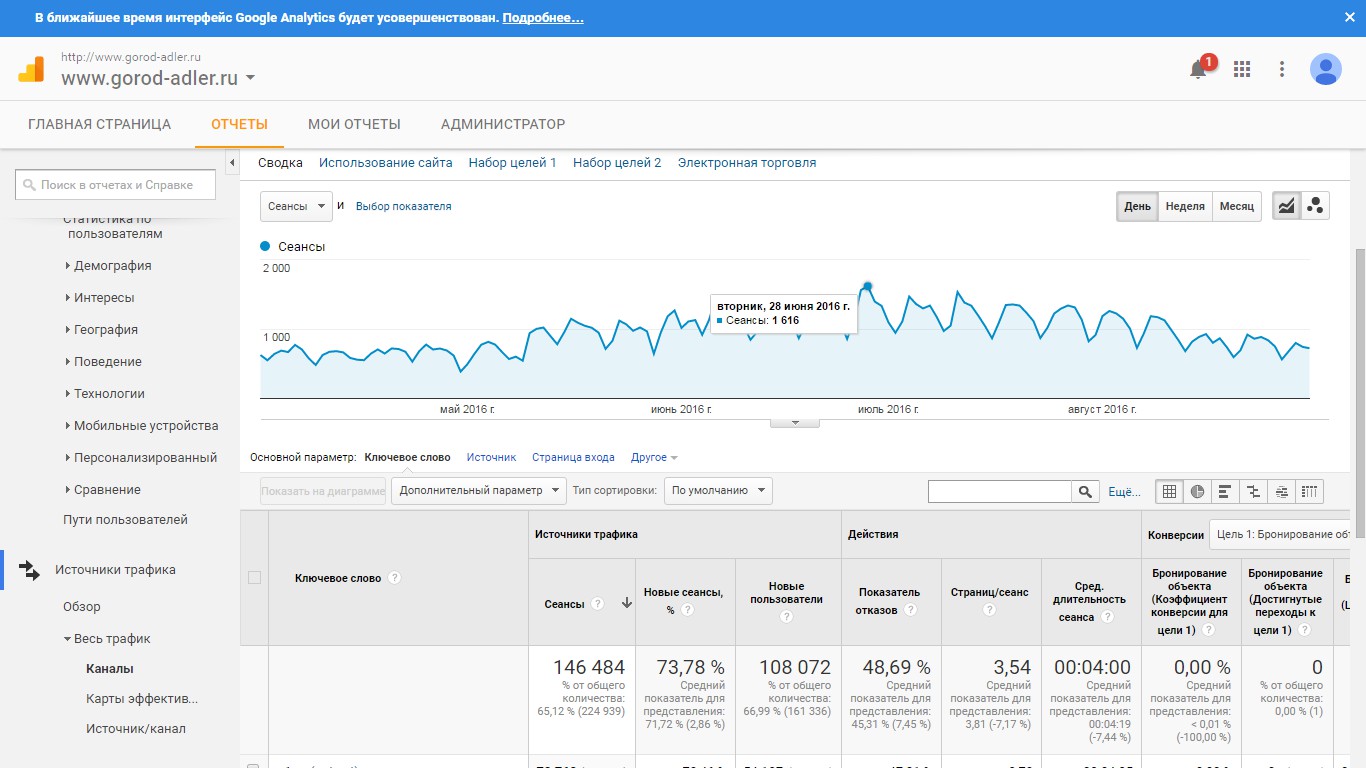Select the pivot table view icon
This screenshot has height=768, width=1366.
pos(1310,491)
